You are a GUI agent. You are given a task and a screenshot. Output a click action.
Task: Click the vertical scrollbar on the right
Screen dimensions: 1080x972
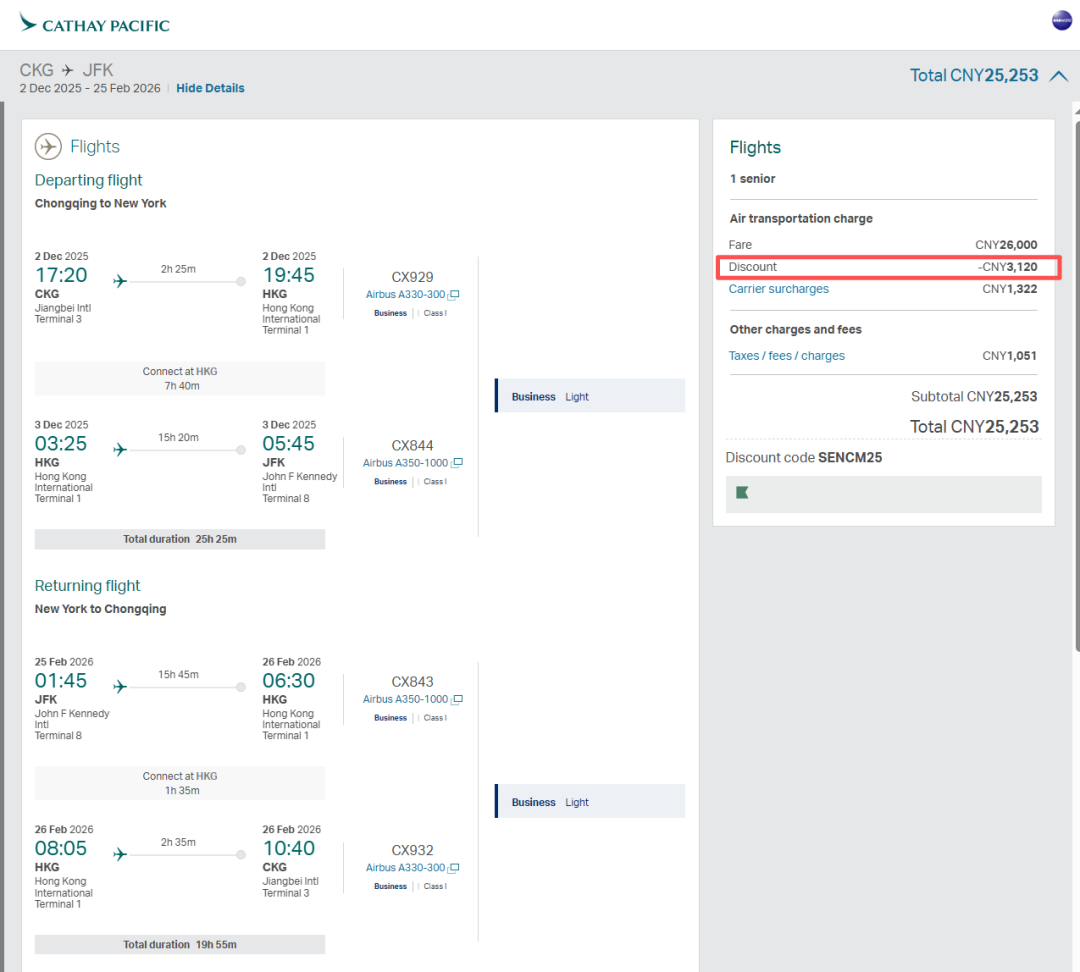tap(1076, 400)
